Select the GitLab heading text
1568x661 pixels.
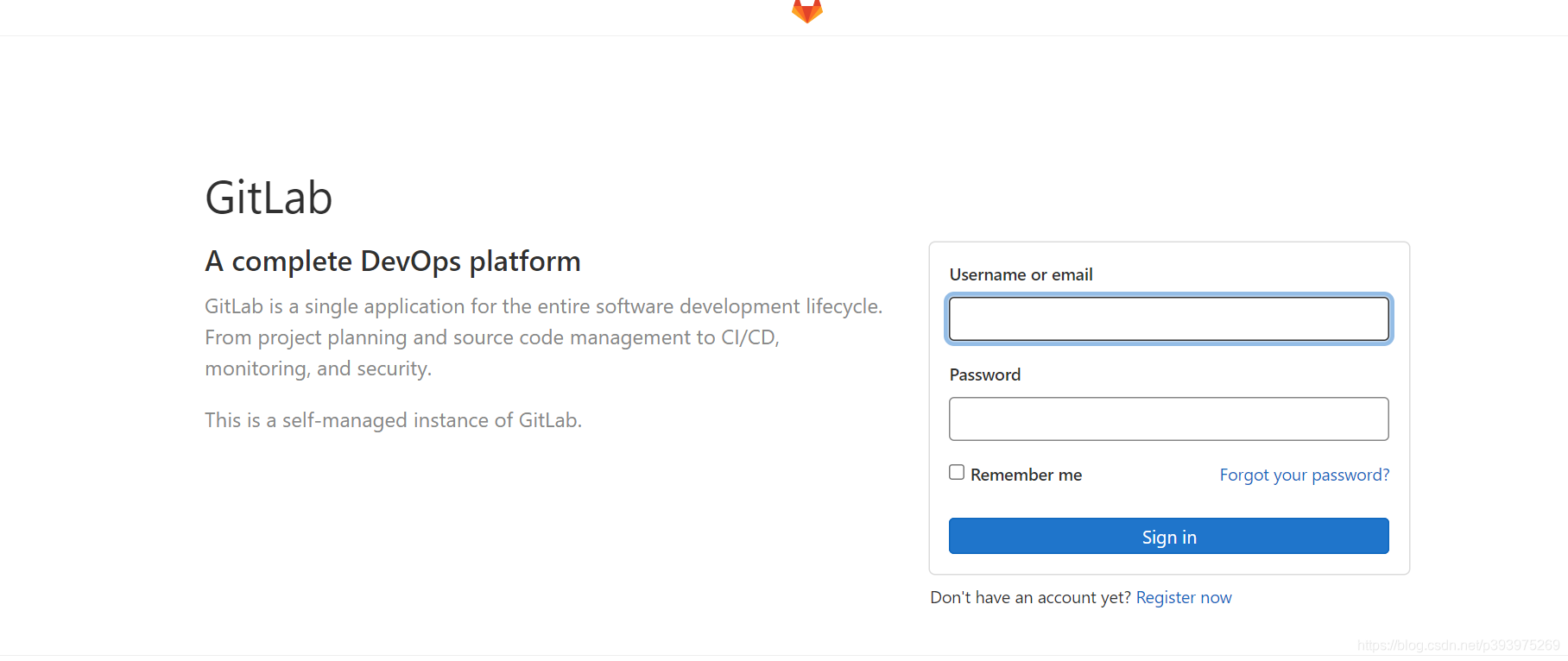coord(269,198)
